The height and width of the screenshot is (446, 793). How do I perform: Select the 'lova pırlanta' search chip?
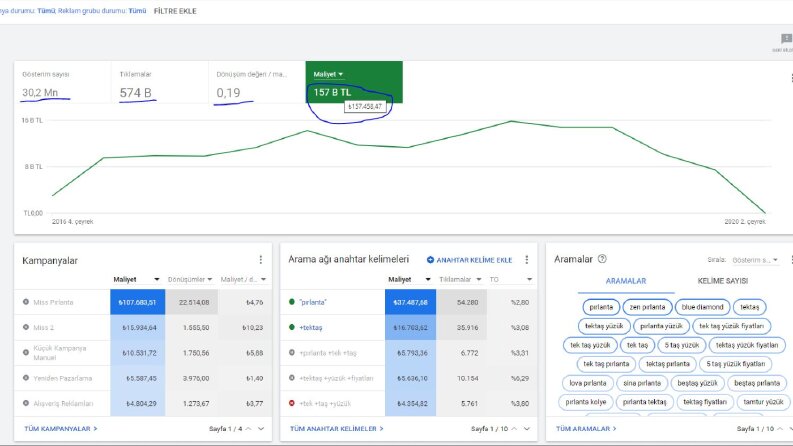[588, 383]
